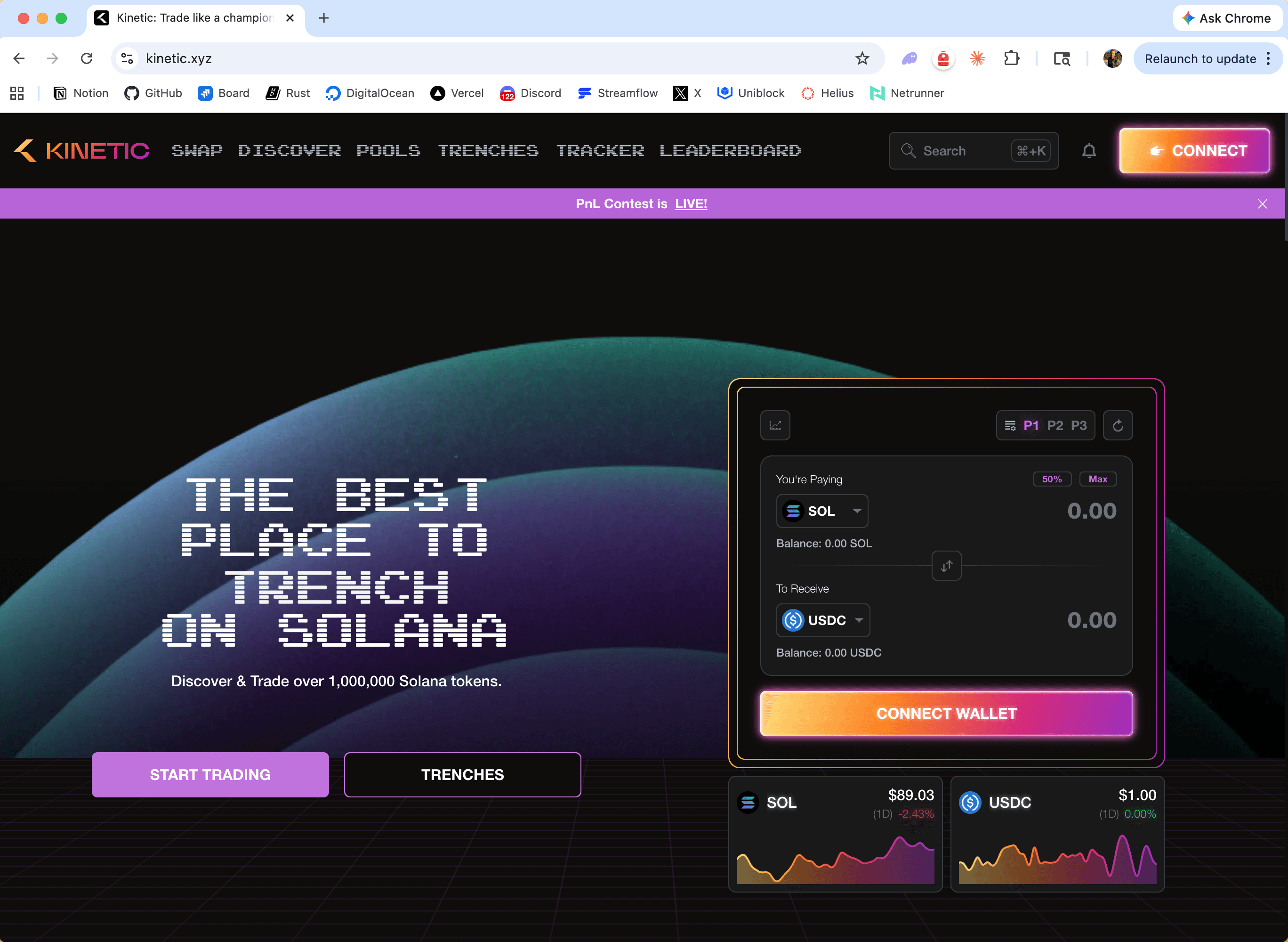Refresh swap quotes with the reload icon
Viewport: 1288px width, 942px height.
point(1118,425)
